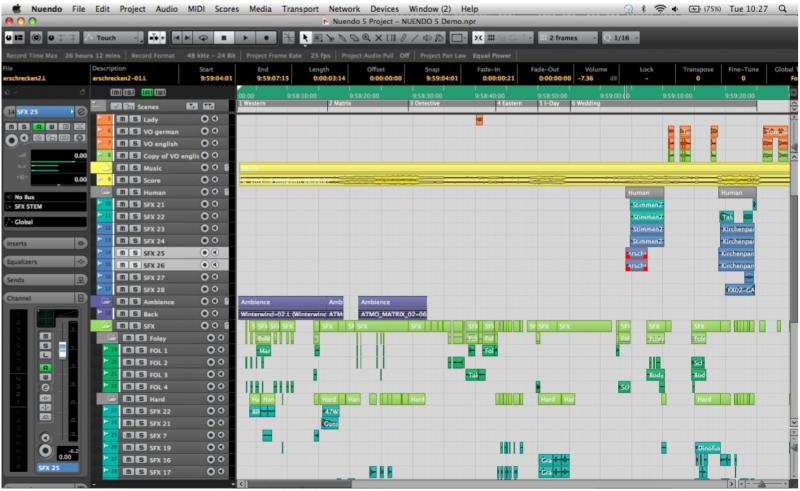The height and width of the screenshot is (491, 800).
Task: Collapse the Channel inspector section
Action: click(x=45, y=298)
